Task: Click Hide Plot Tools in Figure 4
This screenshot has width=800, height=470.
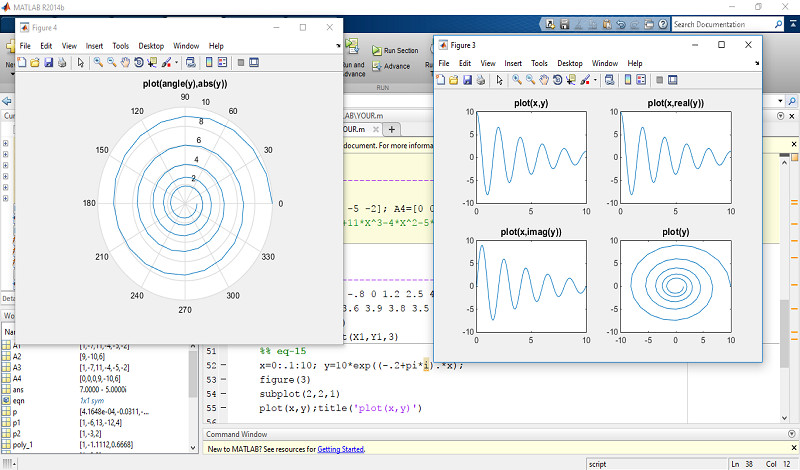Action: (241, 62)
